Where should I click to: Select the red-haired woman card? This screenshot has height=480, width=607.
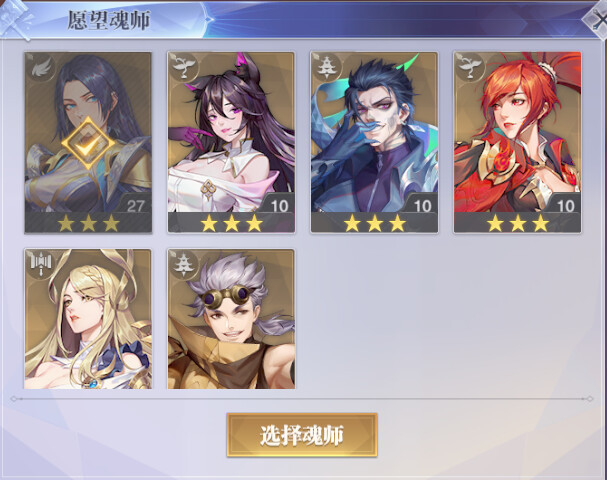click(x=518, y=142)
